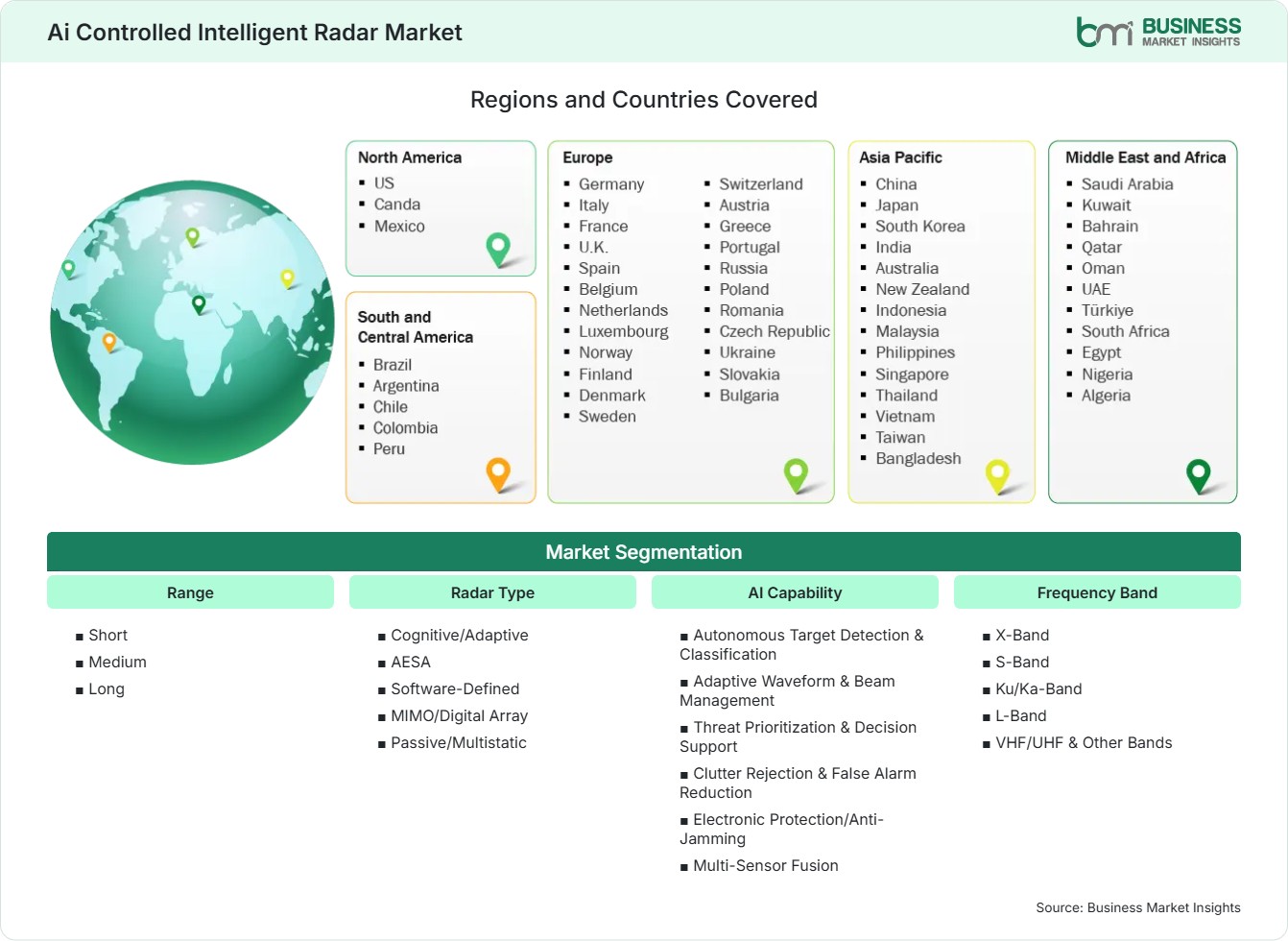Click the Regions and Countries Covered title
Viewport: 1288px width, 941px height.
[644, 100]
